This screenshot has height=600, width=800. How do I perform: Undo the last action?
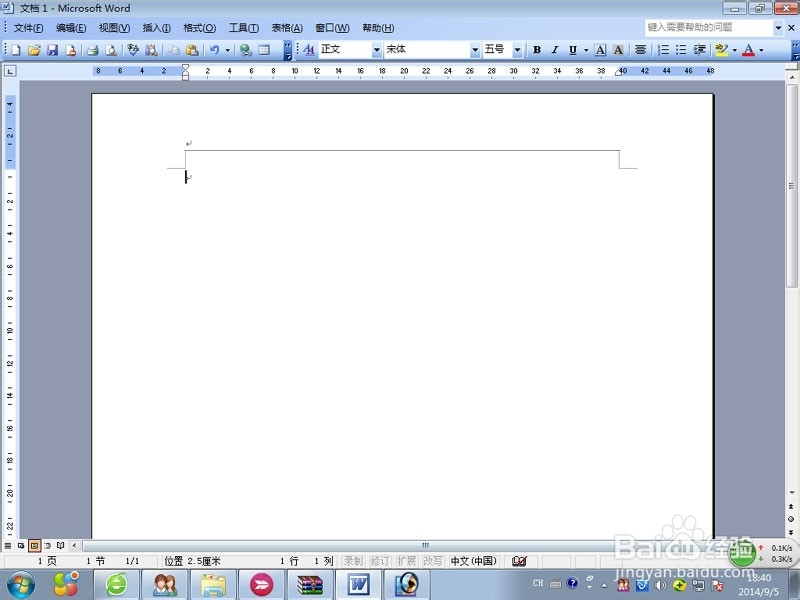[x=215, y=50]
